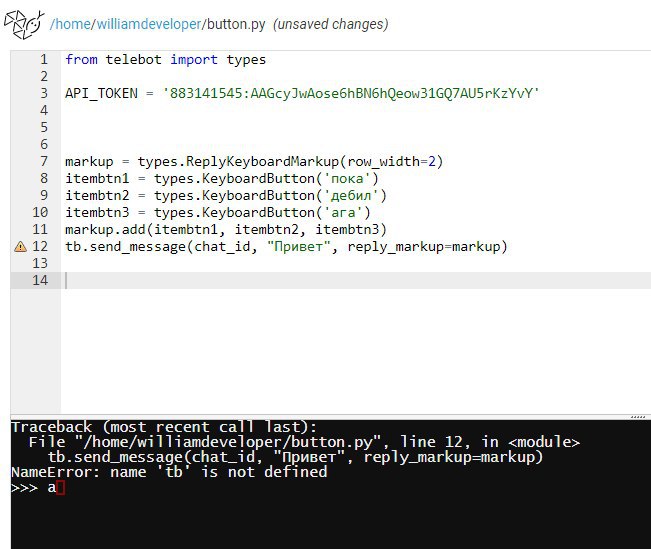651x549 pixels.
Task: Open the /home breadcrumb link
Action: (x=70, y=24)
